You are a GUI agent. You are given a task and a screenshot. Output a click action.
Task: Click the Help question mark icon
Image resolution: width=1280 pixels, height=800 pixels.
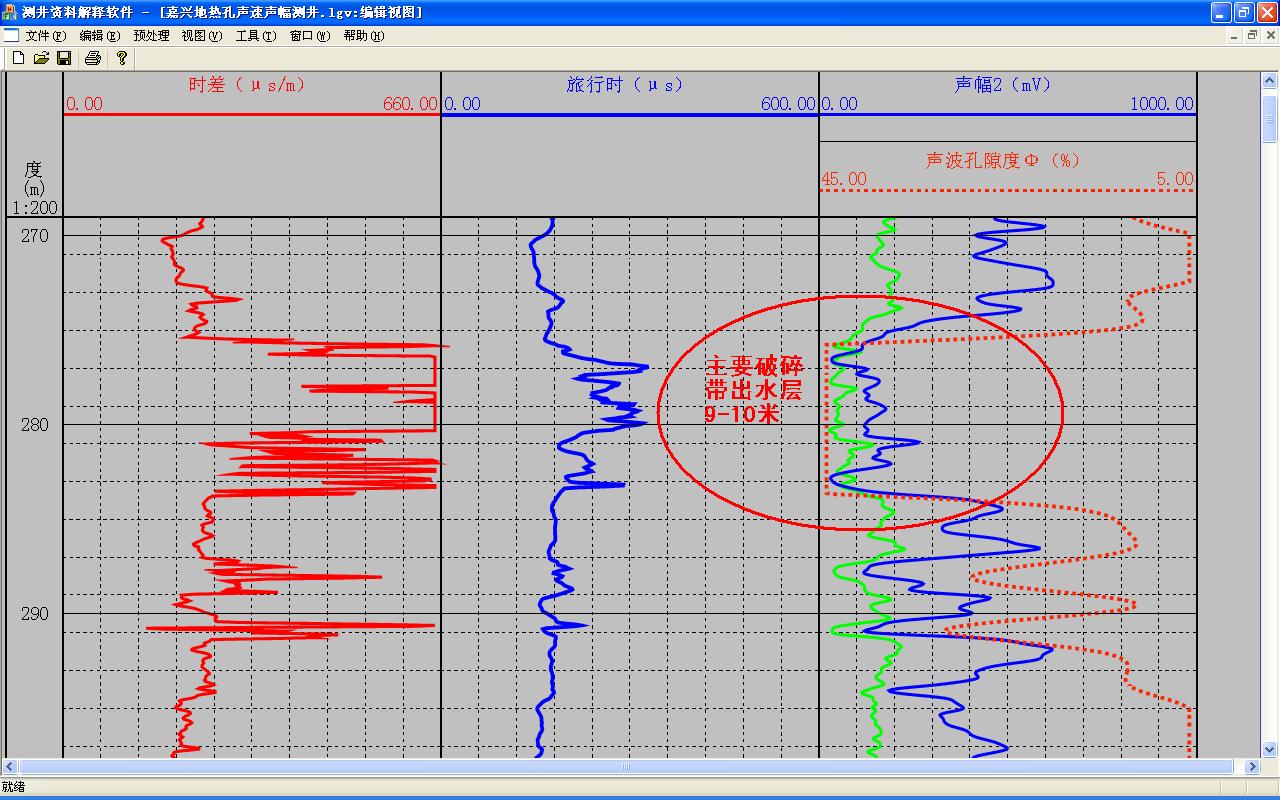click(122, 58)
